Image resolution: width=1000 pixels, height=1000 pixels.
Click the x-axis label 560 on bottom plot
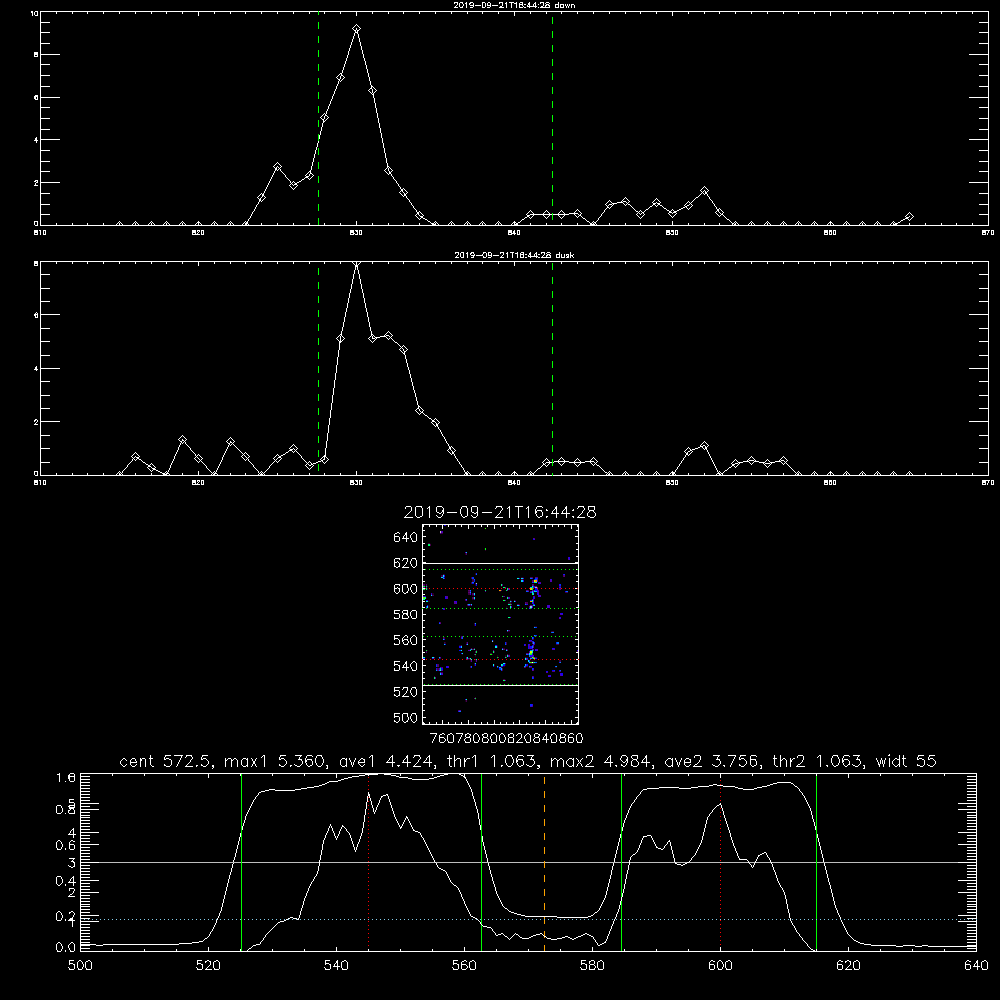click(464, 966)
